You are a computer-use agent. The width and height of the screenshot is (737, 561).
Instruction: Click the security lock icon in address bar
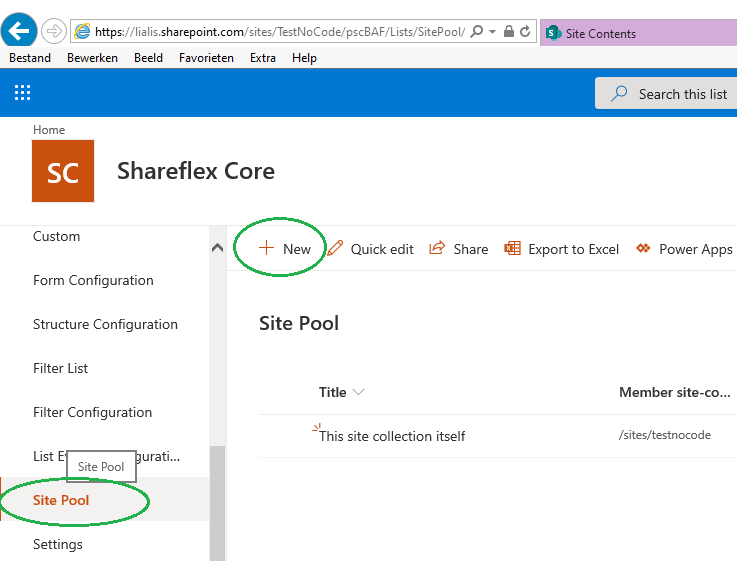[509, 31]
